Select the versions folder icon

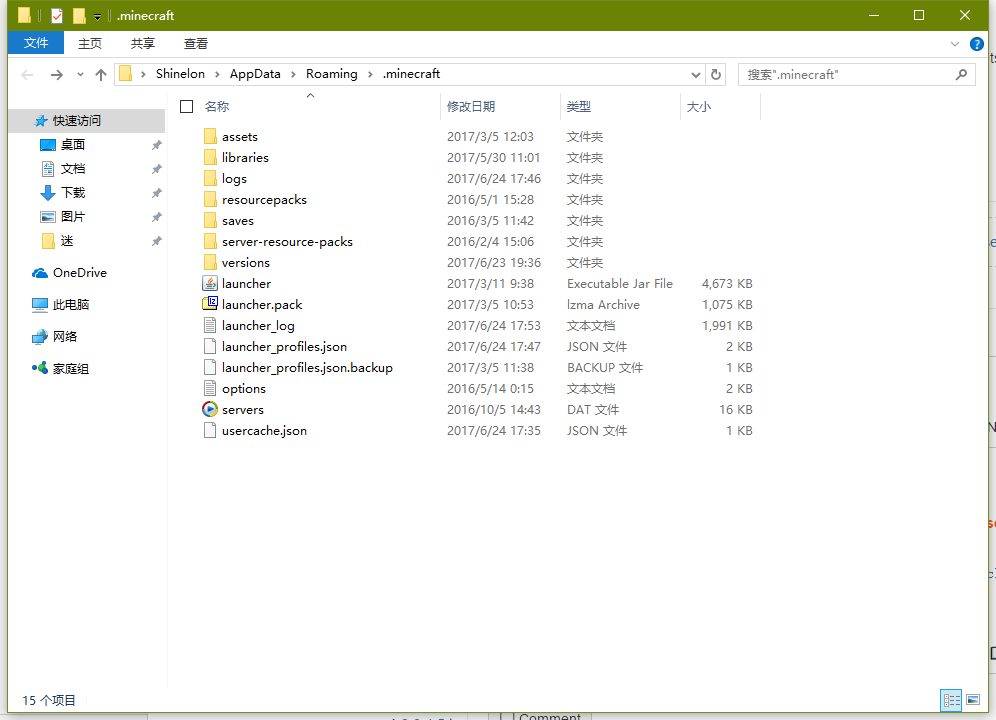point(210,262)
